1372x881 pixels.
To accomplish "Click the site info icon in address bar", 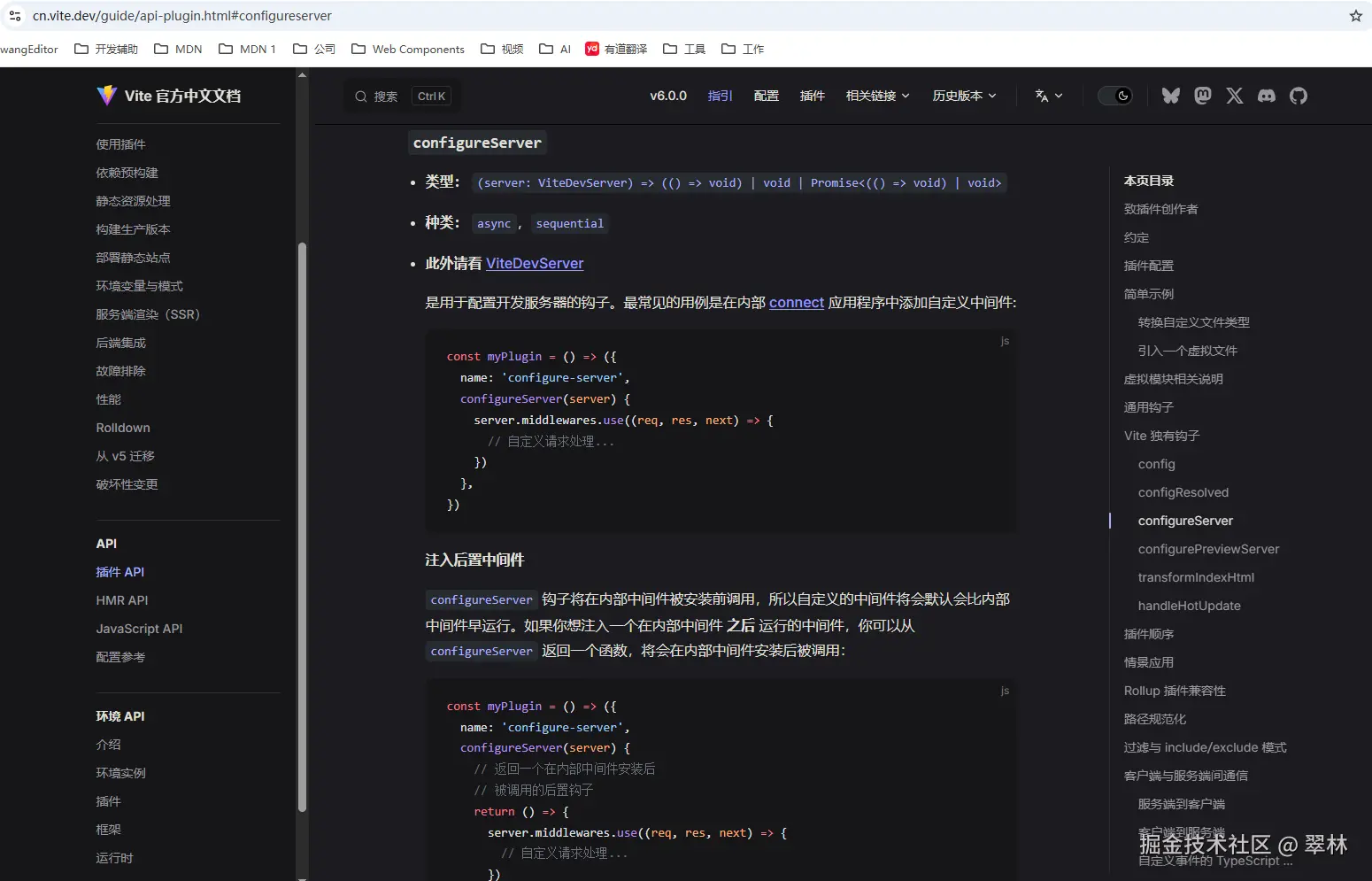I will pos(15,16).
